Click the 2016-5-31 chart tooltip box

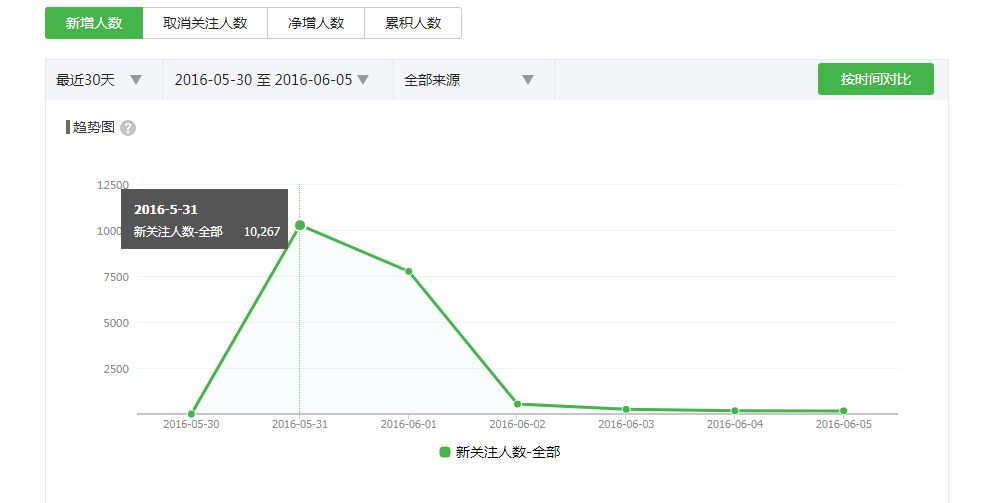coord(205,219)
